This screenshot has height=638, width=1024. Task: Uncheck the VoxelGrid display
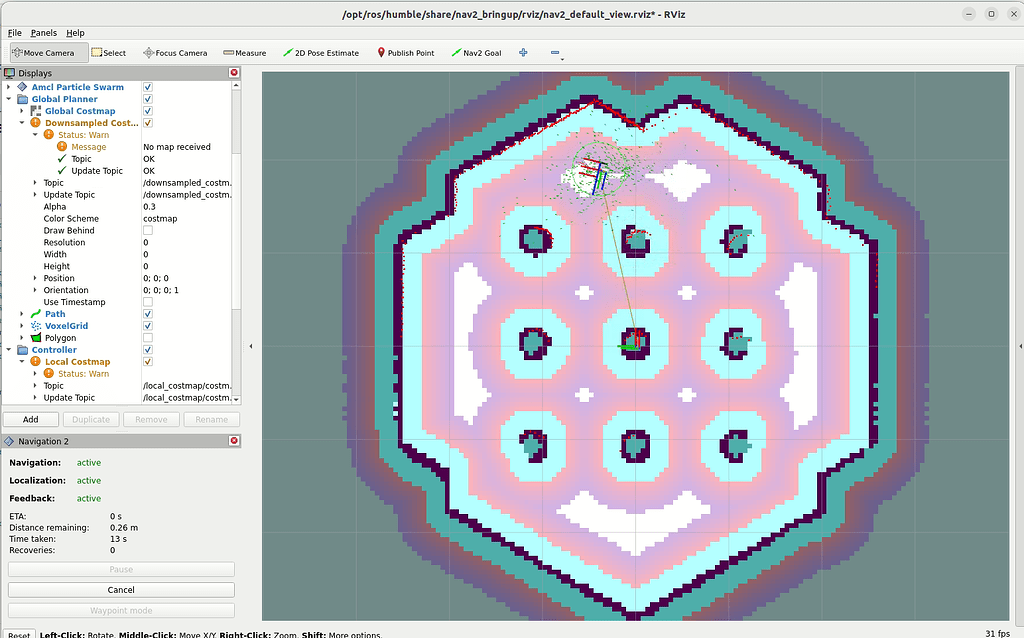147,326
